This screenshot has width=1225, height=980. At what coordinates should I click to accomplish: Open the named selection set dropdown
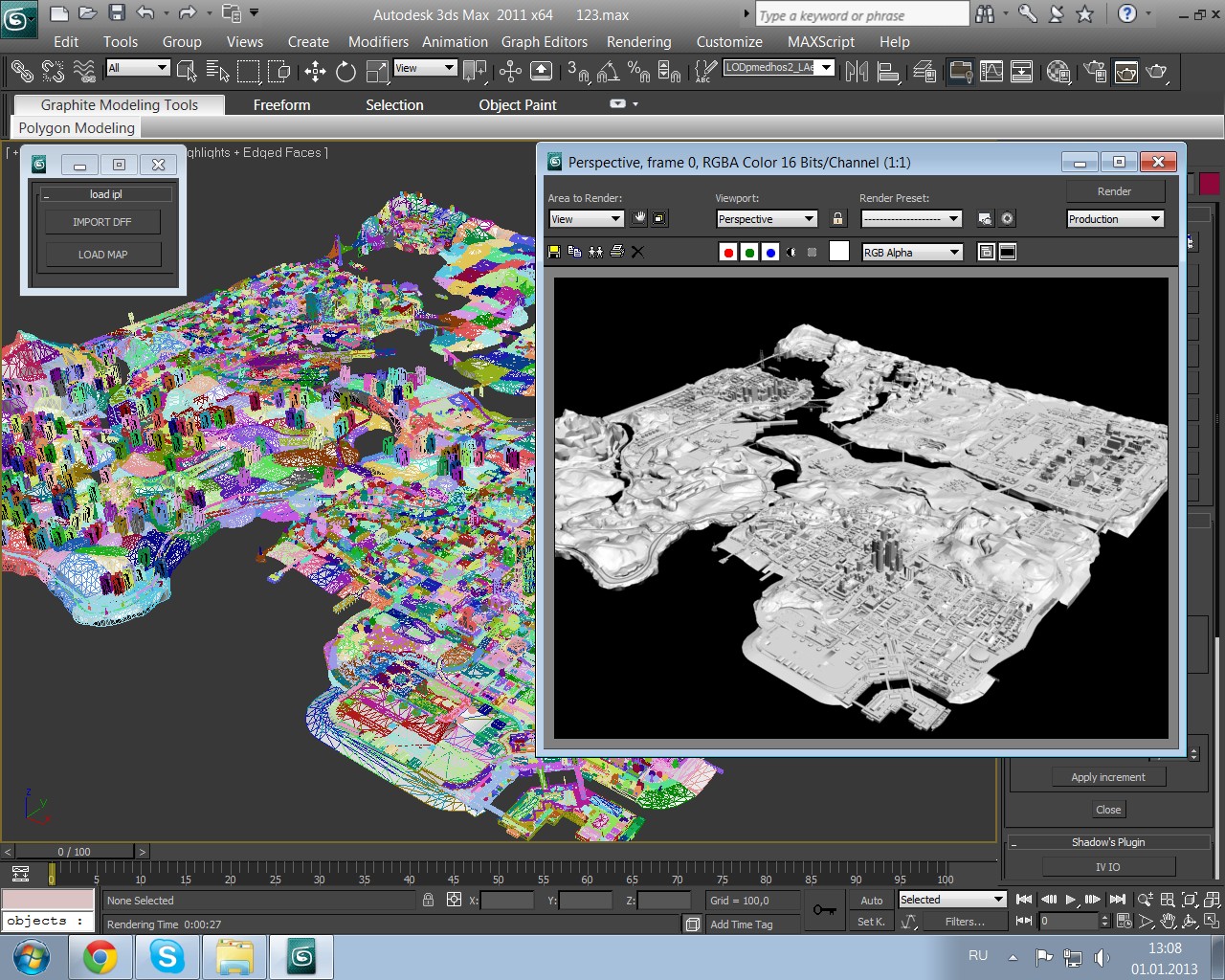coord(778,67)
